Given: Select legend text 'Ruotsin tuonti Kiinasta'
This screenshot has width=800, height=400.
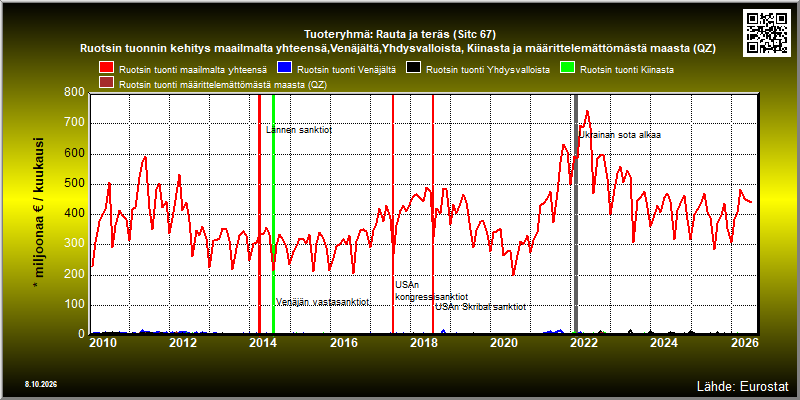Looking at the screenshot, I should (627, 70).
